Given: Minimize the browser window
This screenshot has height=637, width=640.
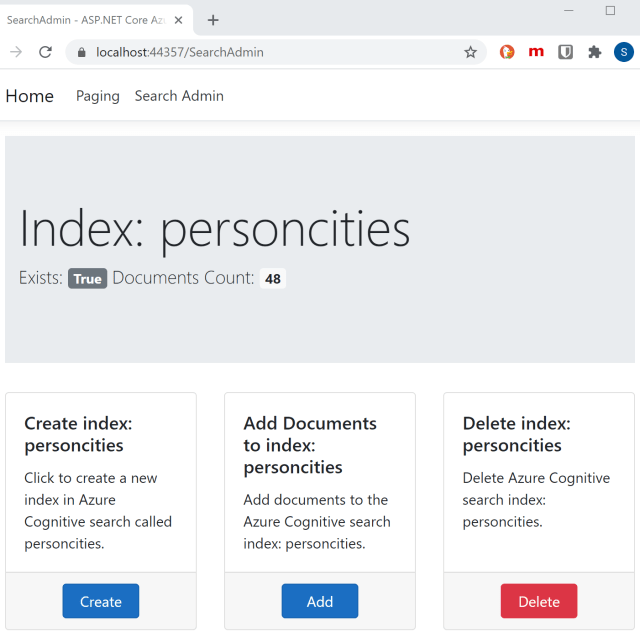Looking at the screenshot, I should coord(568,11).
